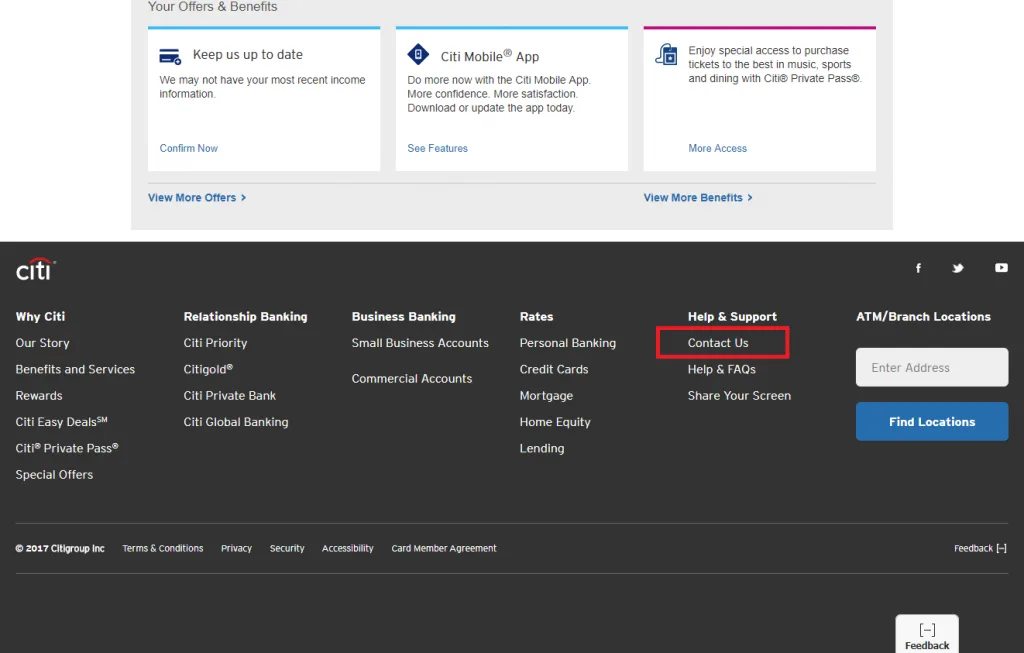Click Confirm Now link
Image resolution: width=1024 pixels, height=653 pixels.
click(189, 148)
